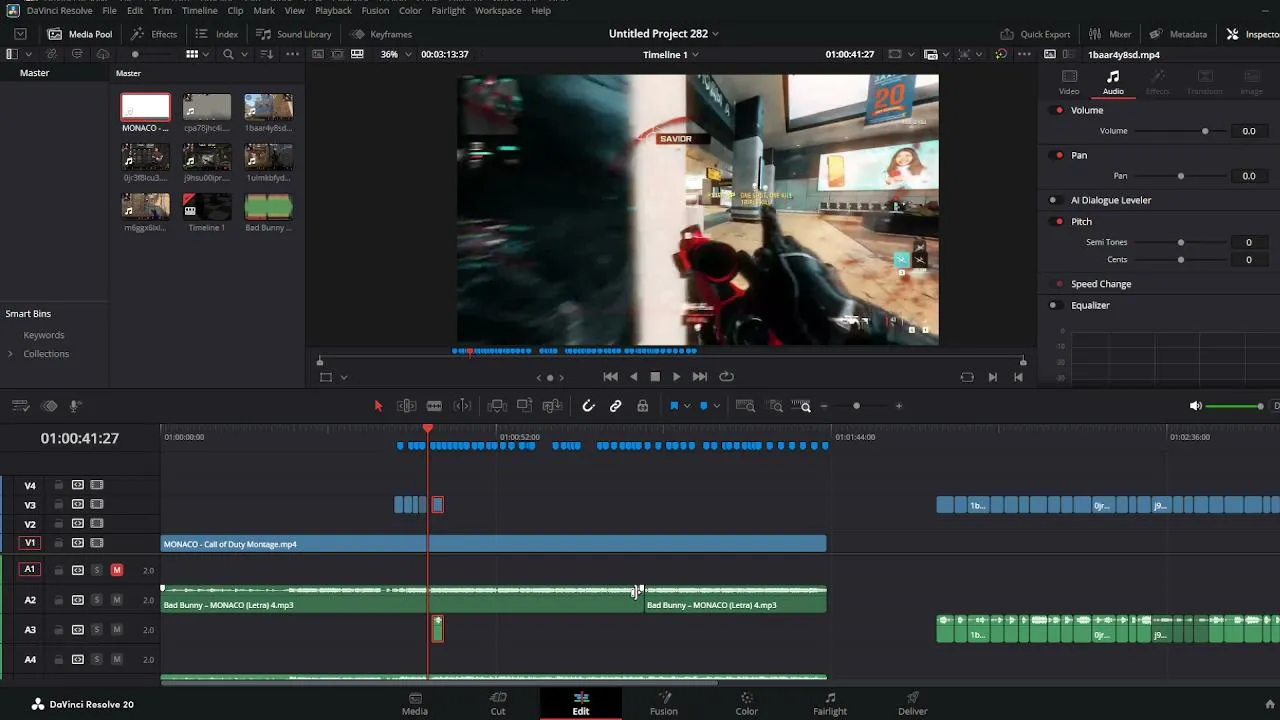The width and height of the screenshot is (1280, 720).
Task: Click the Quick Export button
Action: point(1036,34)
